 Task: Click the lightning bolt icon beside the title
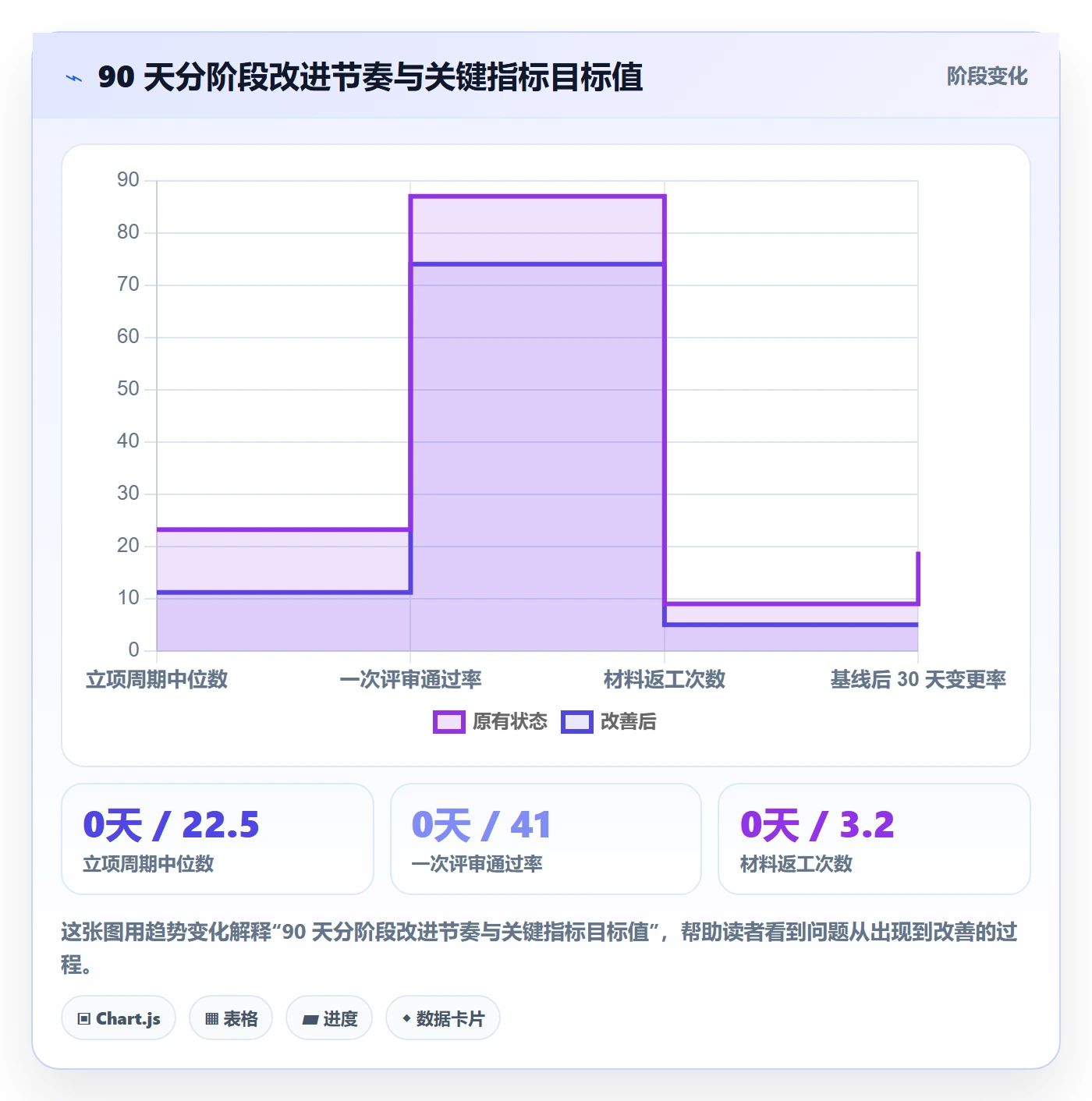click(74, 78)
